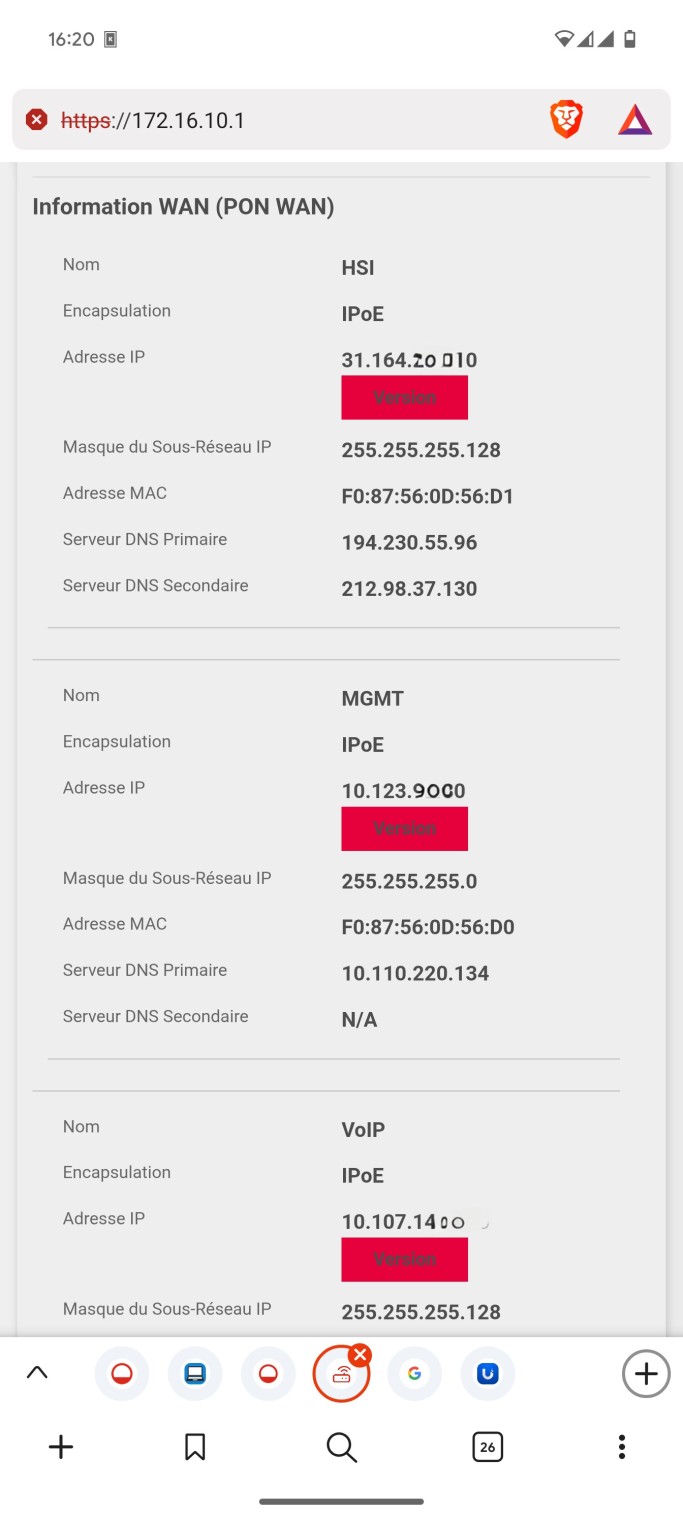The height and width of the screenshot is (1520, 683).
Task: Switch to the Google tab
Action: tap(414, 1374)
